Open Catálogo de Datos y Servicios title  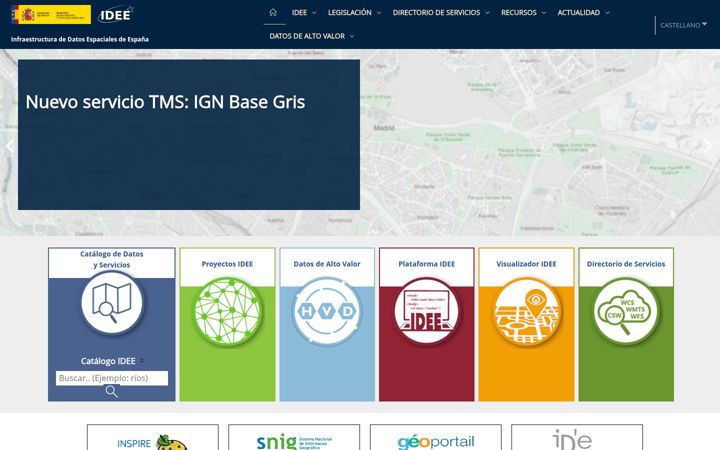click(x=112, y=259)
